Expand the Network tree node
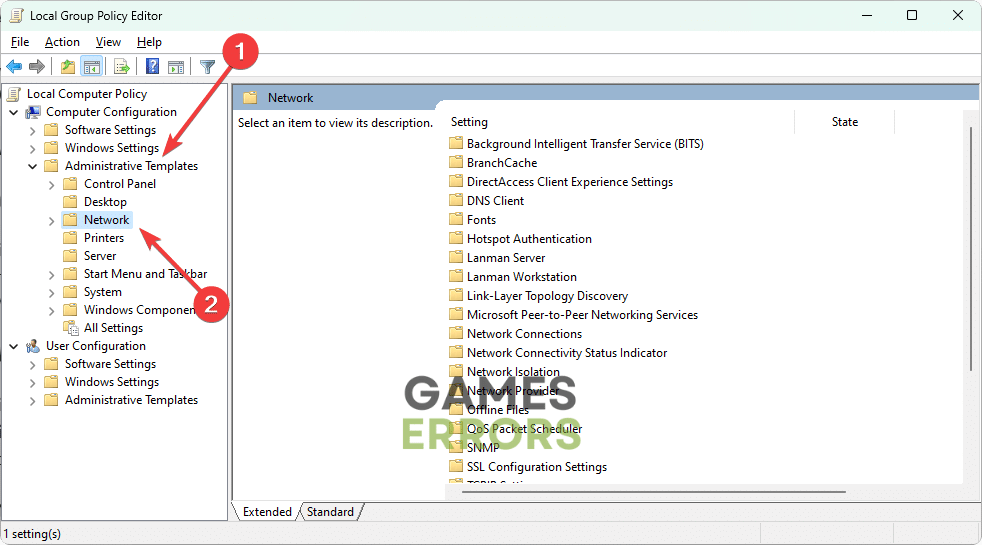 click(52, 220)
